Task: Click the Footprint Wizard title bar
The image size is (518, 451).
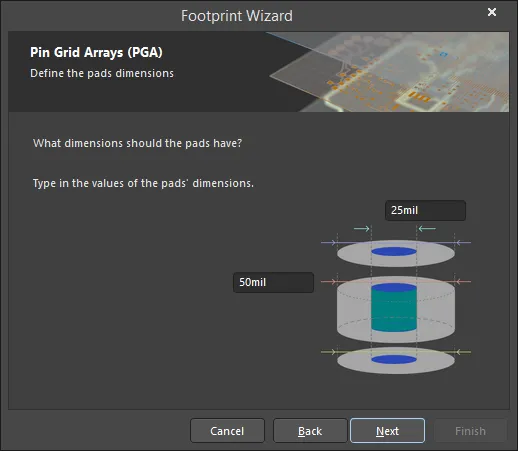Action: point(237,16)
